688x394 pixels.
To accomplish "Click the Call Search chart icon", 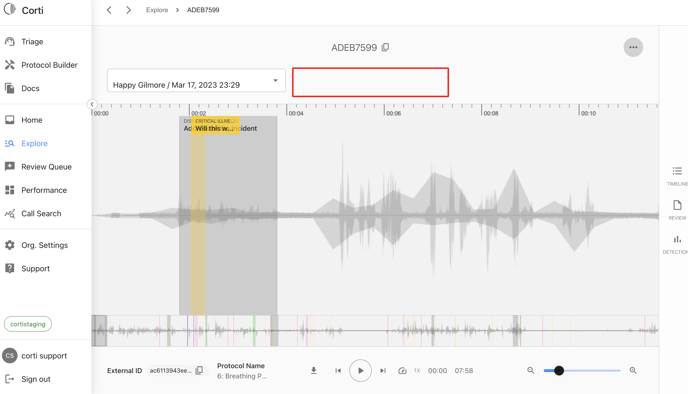I will click(x=10, y=214).
